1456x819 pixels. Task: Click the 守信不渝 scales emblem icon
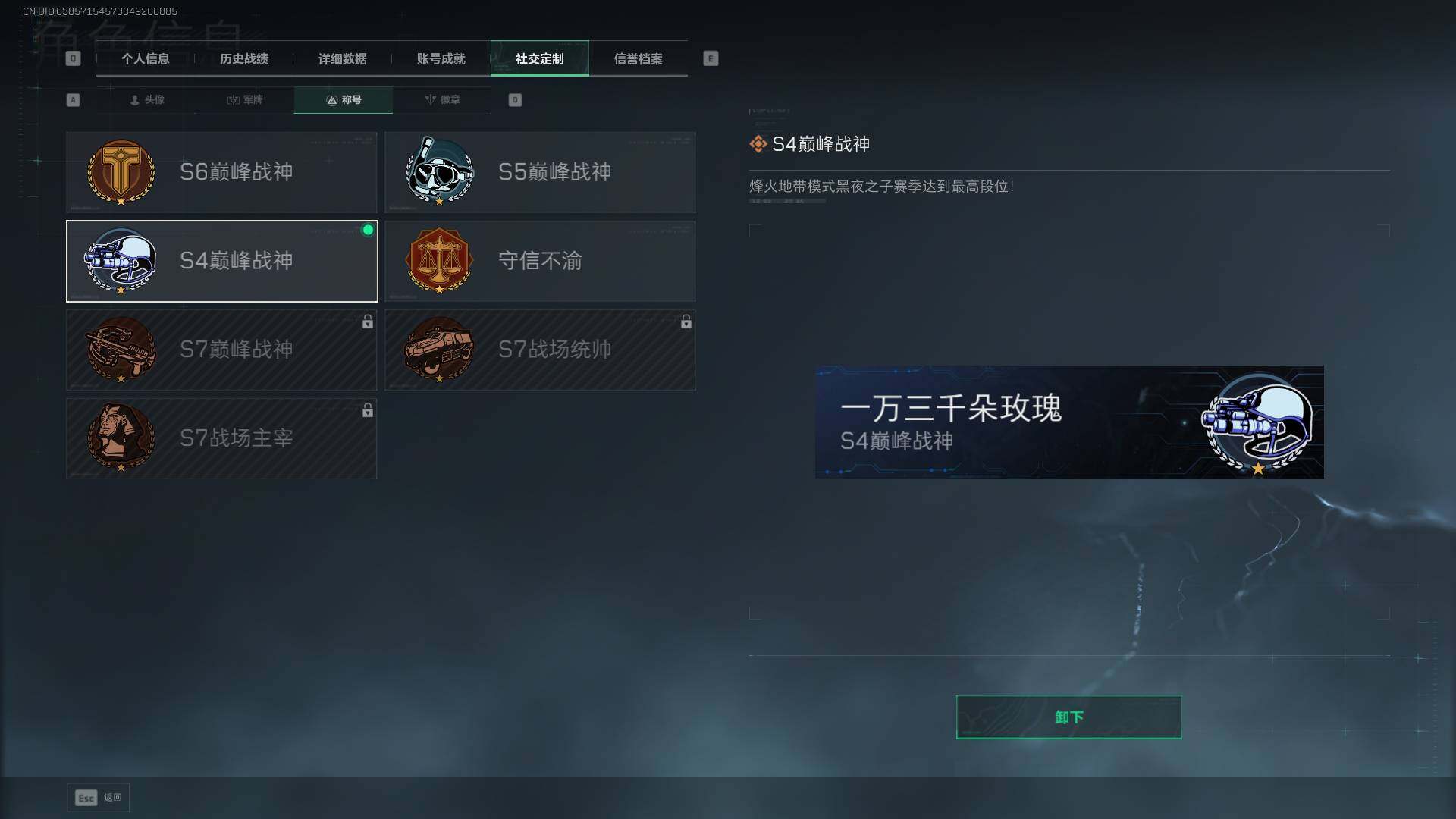(439, 261)
